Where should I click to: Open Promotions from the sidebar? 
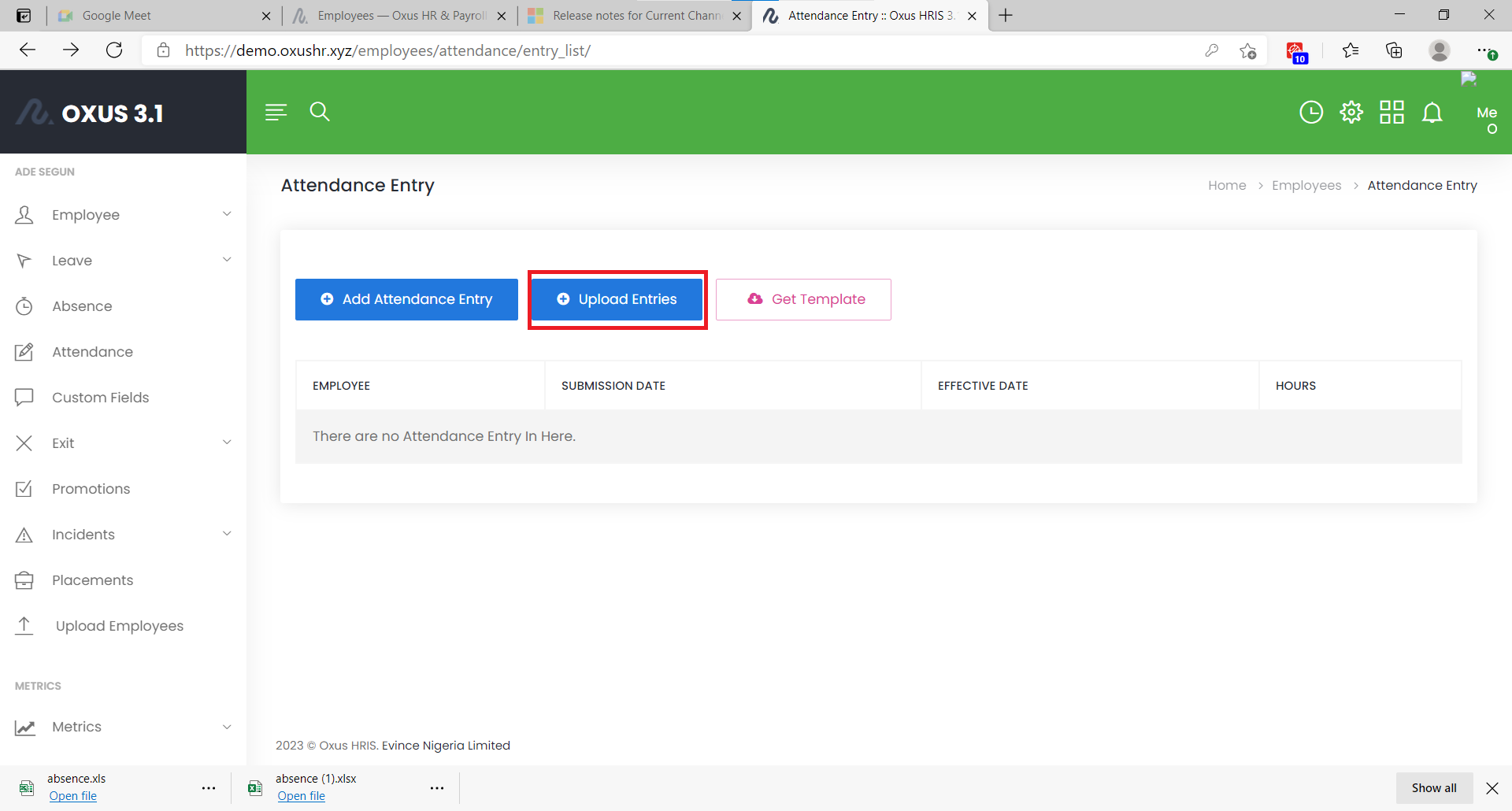(x=91, y=489)
